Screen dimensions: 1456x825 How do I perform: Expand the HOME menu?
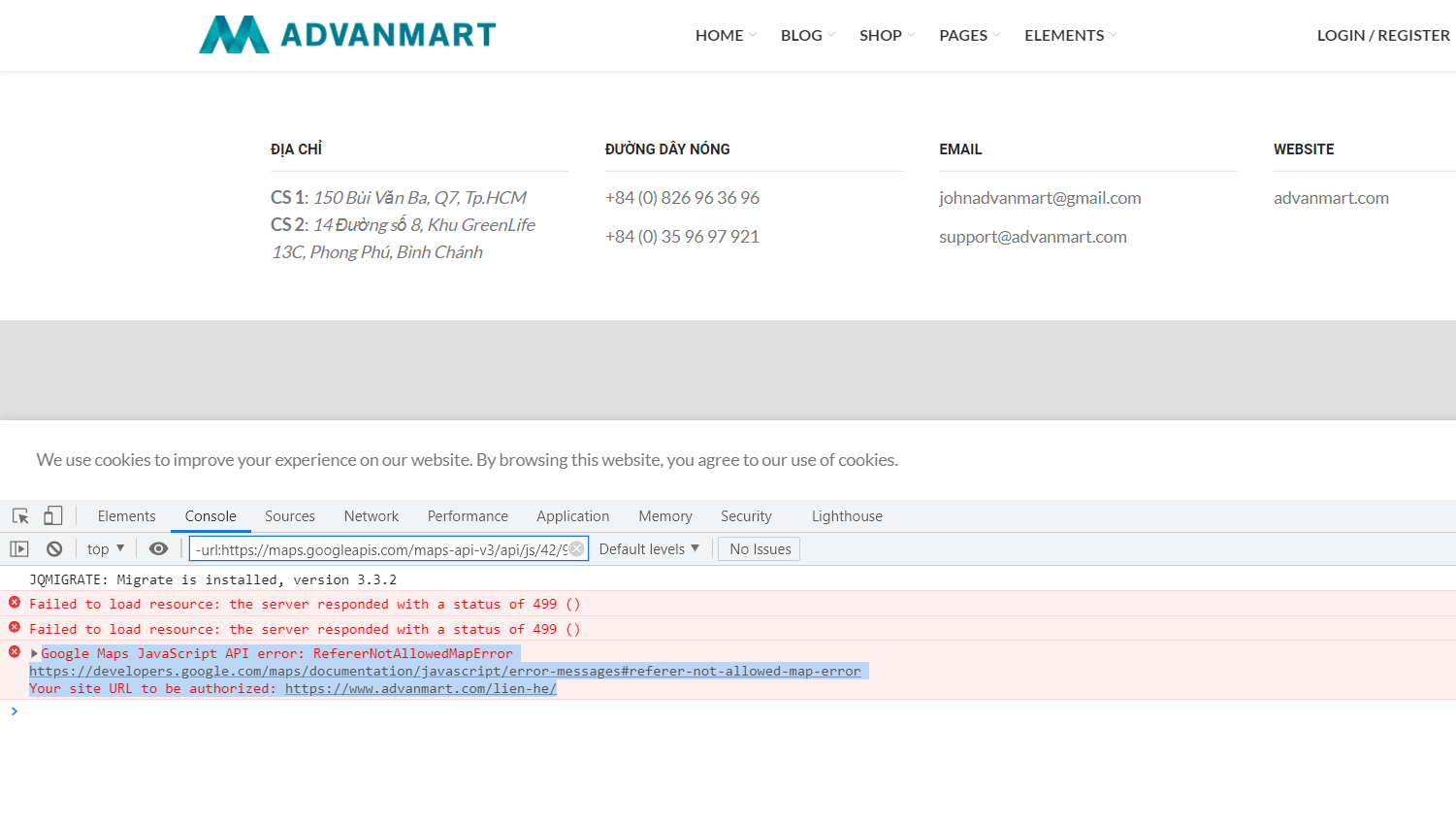click(726, 35)
